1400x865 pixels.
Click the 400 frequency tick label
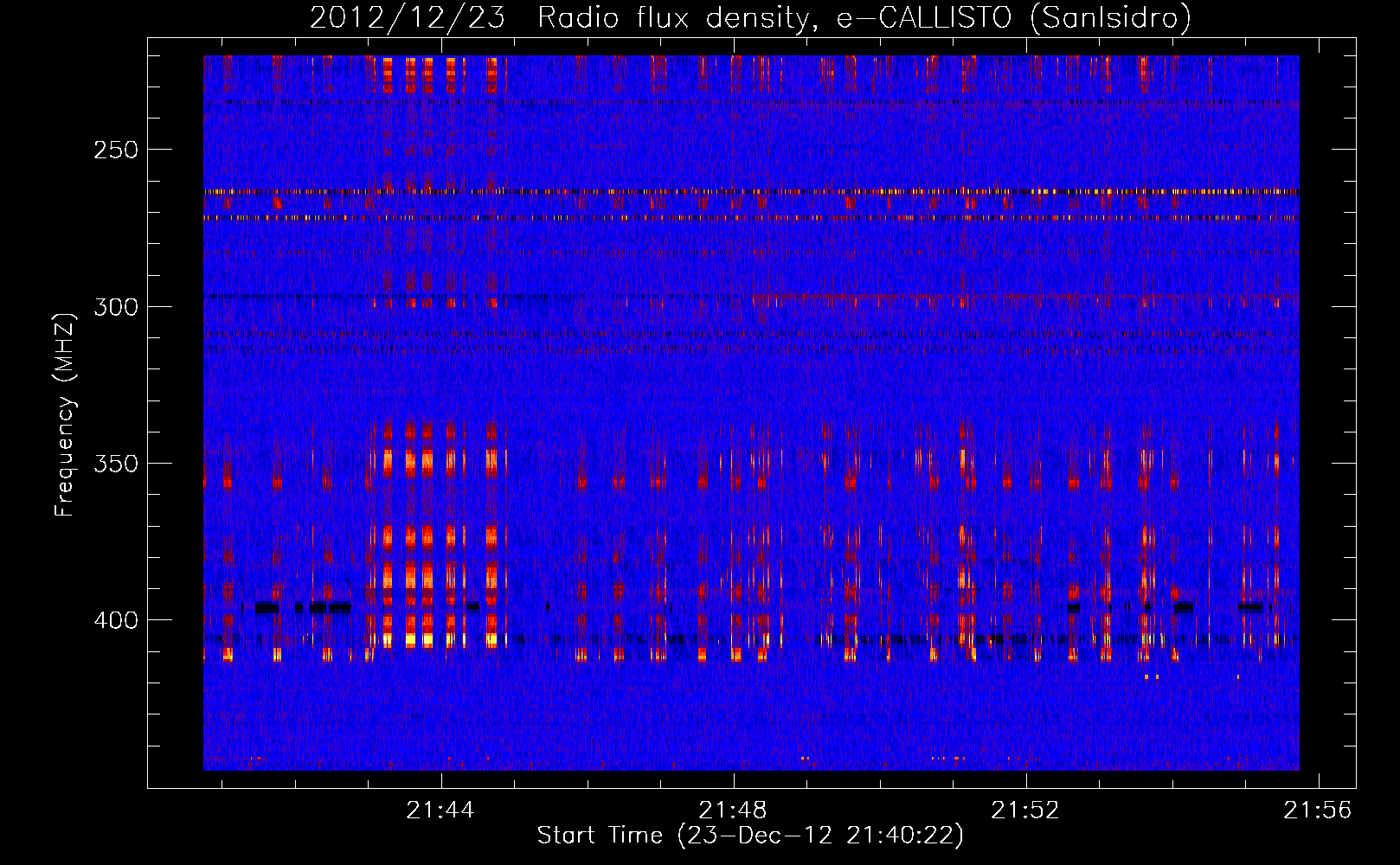pos(116,621)
